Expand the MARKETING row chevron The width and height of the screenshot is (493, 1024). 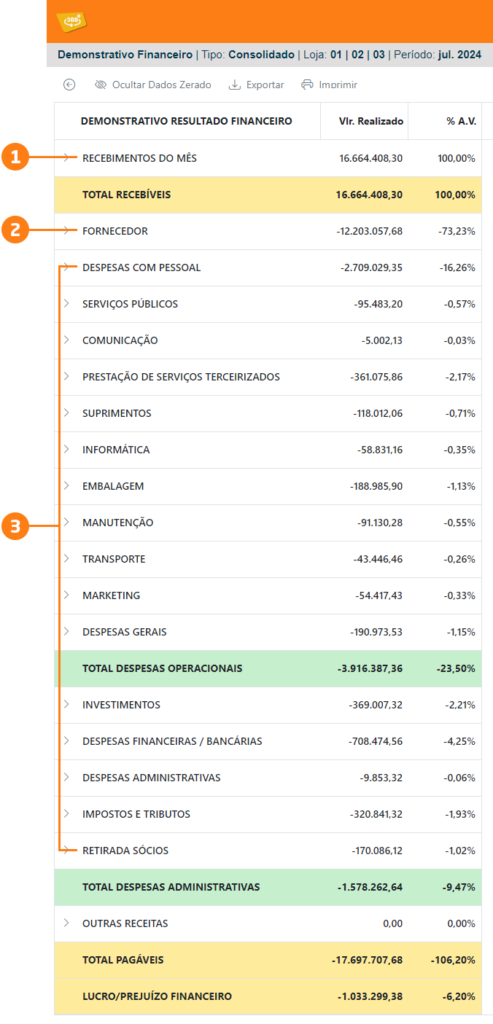coord(66,596)
